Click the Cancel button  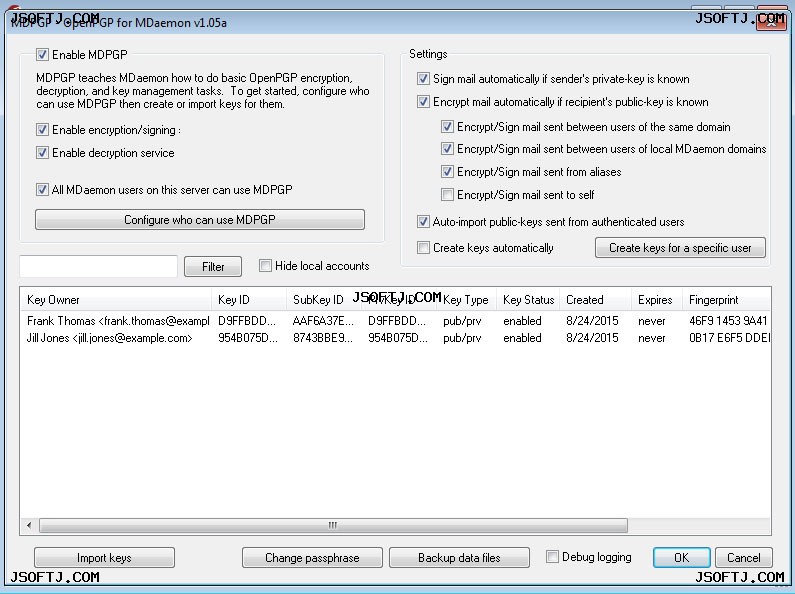(744, 558)
